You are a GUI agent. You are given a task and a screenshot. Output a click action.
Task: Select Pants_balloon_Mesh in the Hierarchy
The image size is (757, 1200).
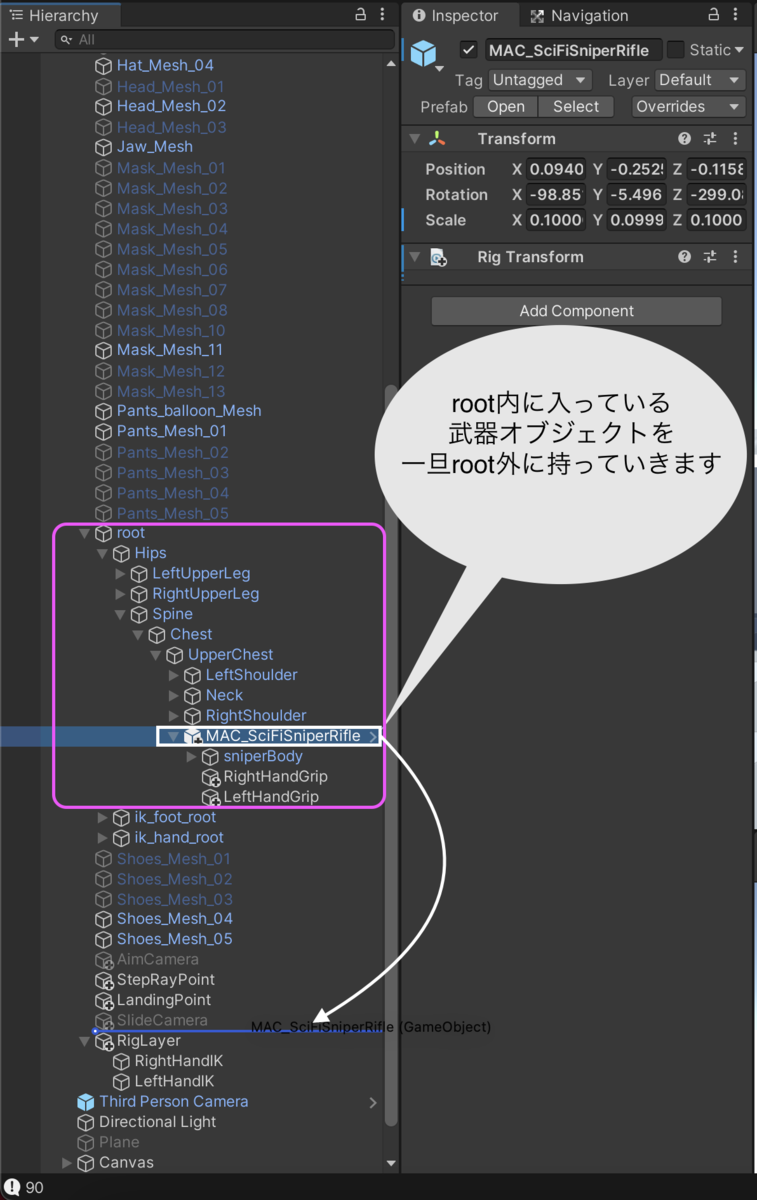pos(189,411)
